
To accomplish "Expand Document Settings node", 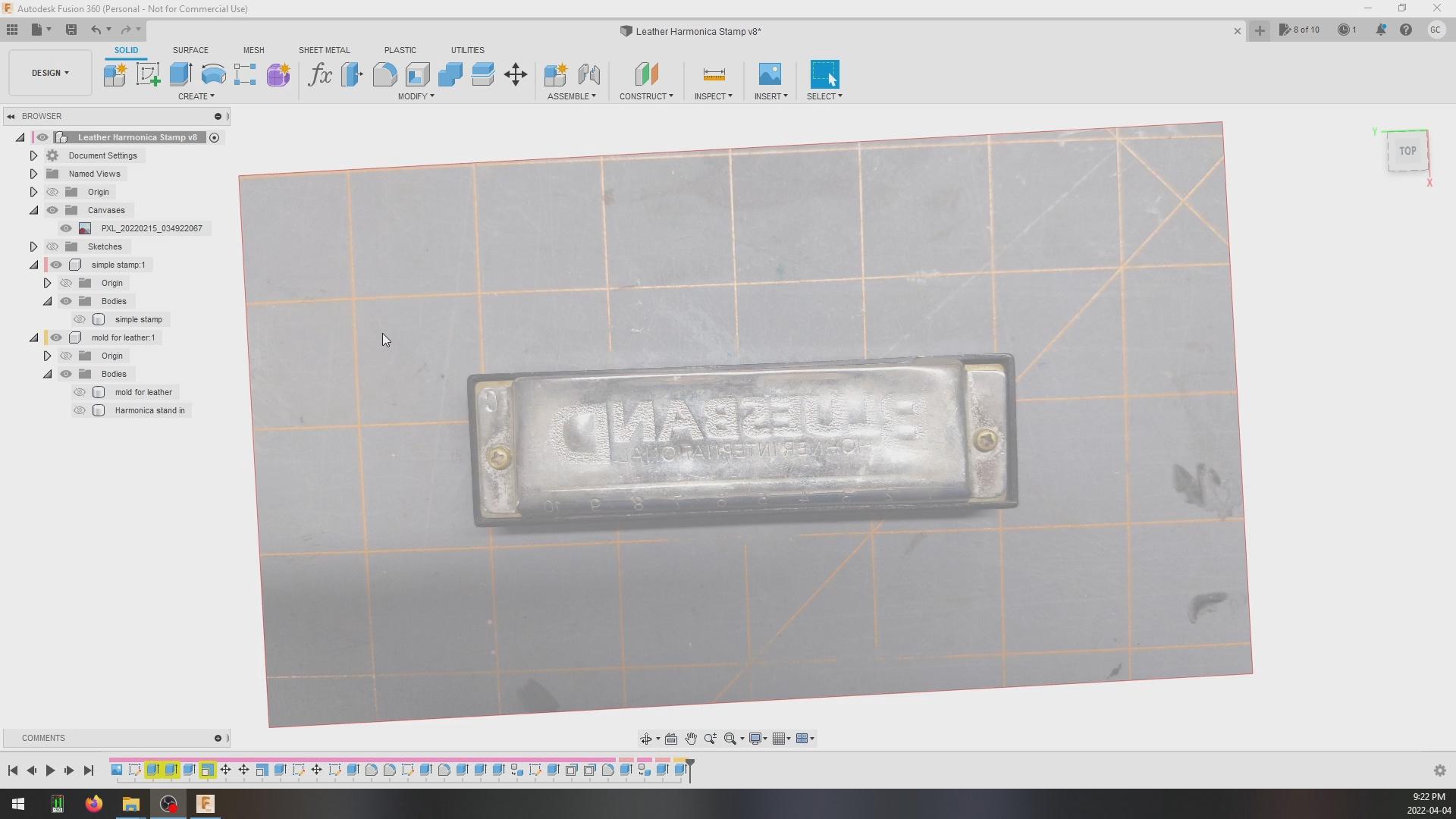I will click(33, 155).
